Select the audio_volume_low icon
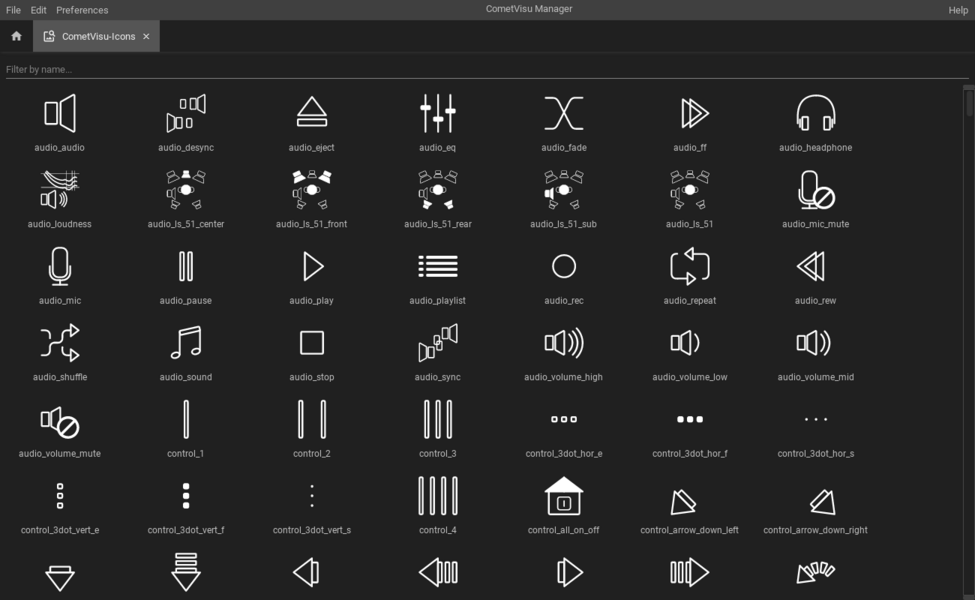The image size is (975, 600). 685,343
